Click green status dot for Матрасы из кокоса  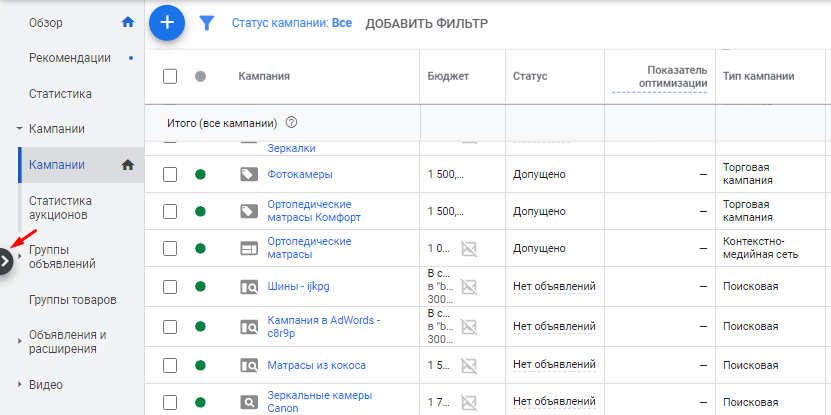tap(200, 365)
